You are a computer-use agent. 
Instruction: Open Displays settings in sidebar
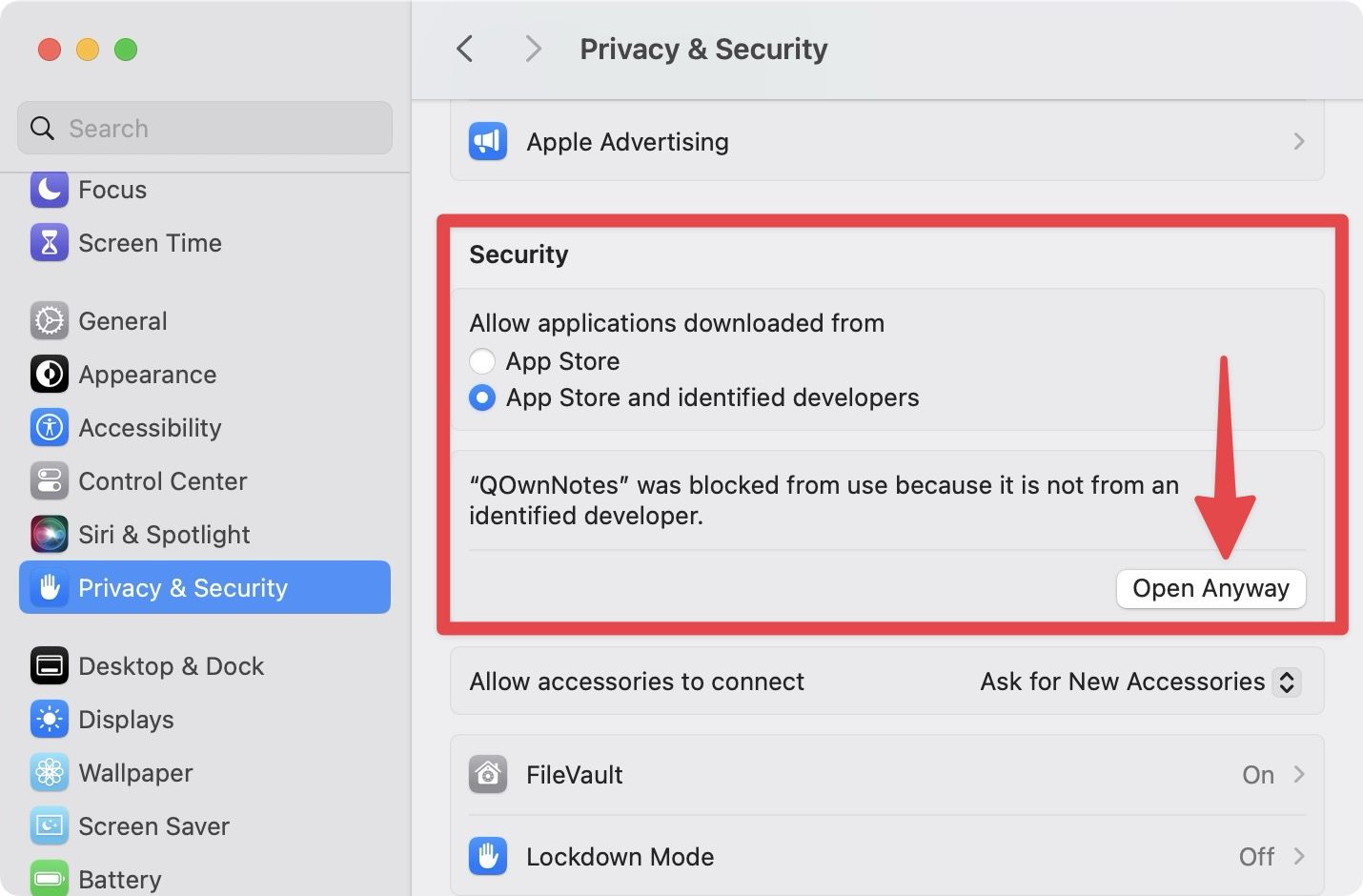(x=126, y=720)
